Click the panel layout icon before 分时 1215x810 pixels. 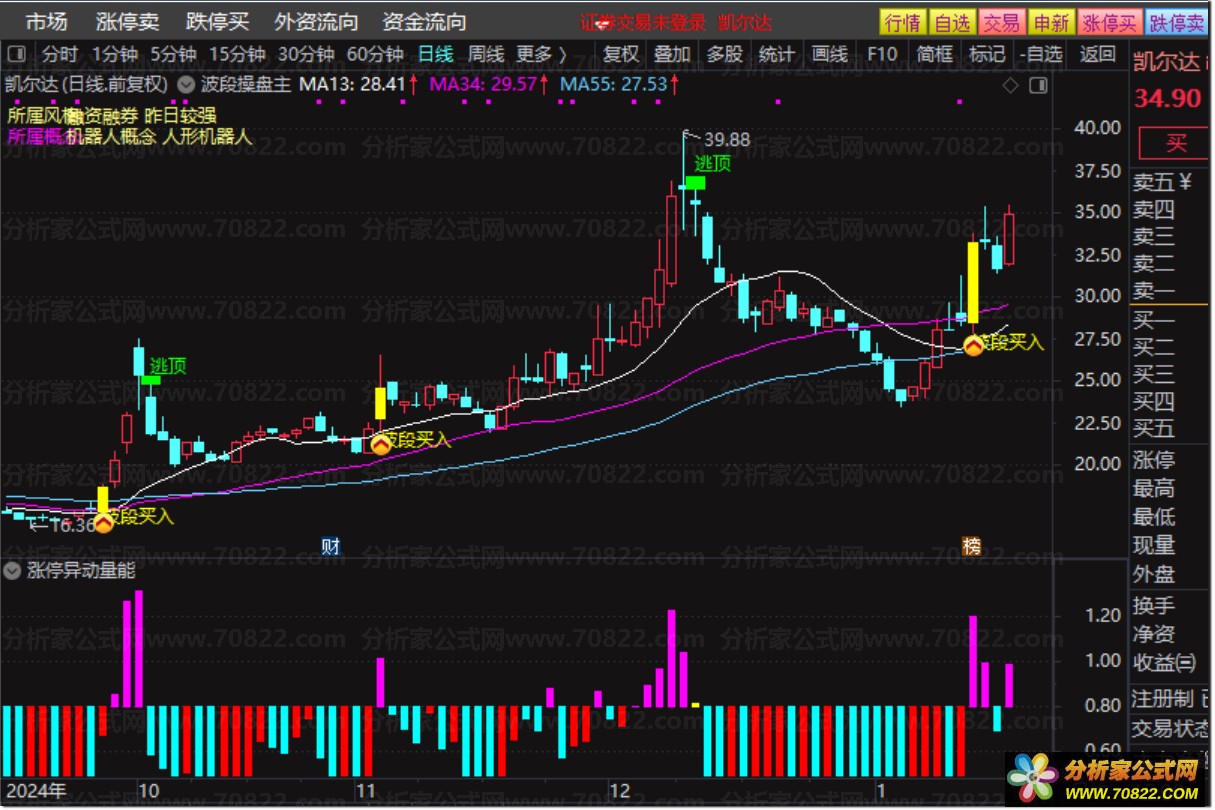click(18, 54)
